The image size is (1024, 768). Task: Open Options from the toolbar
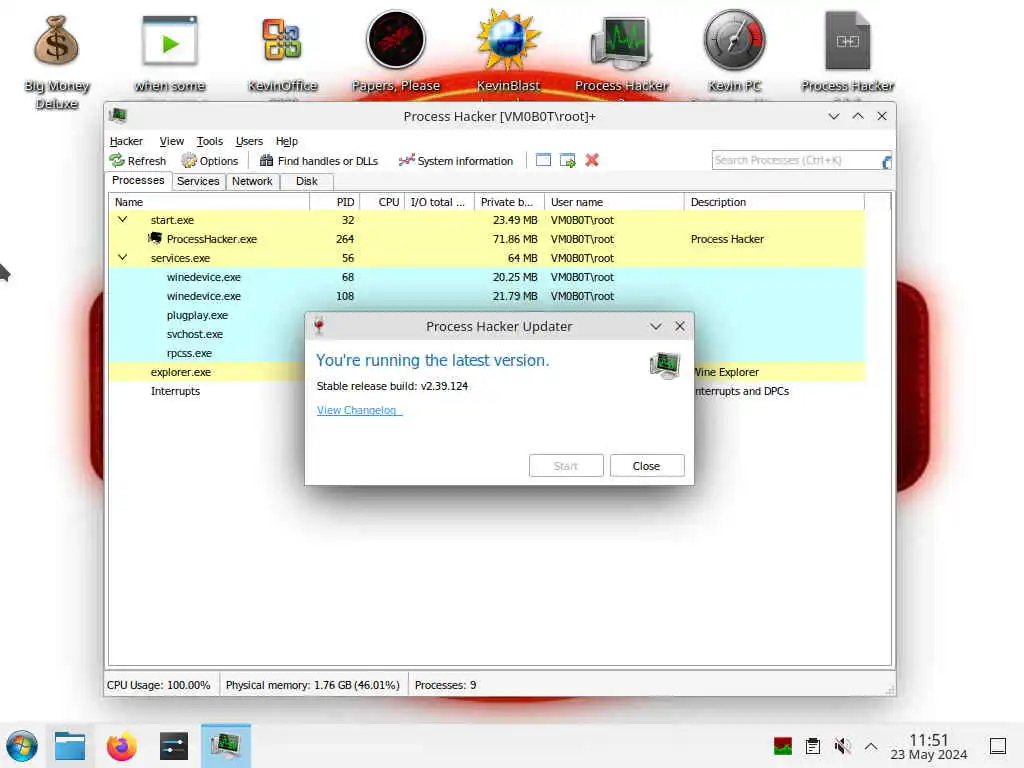(210, 161)
